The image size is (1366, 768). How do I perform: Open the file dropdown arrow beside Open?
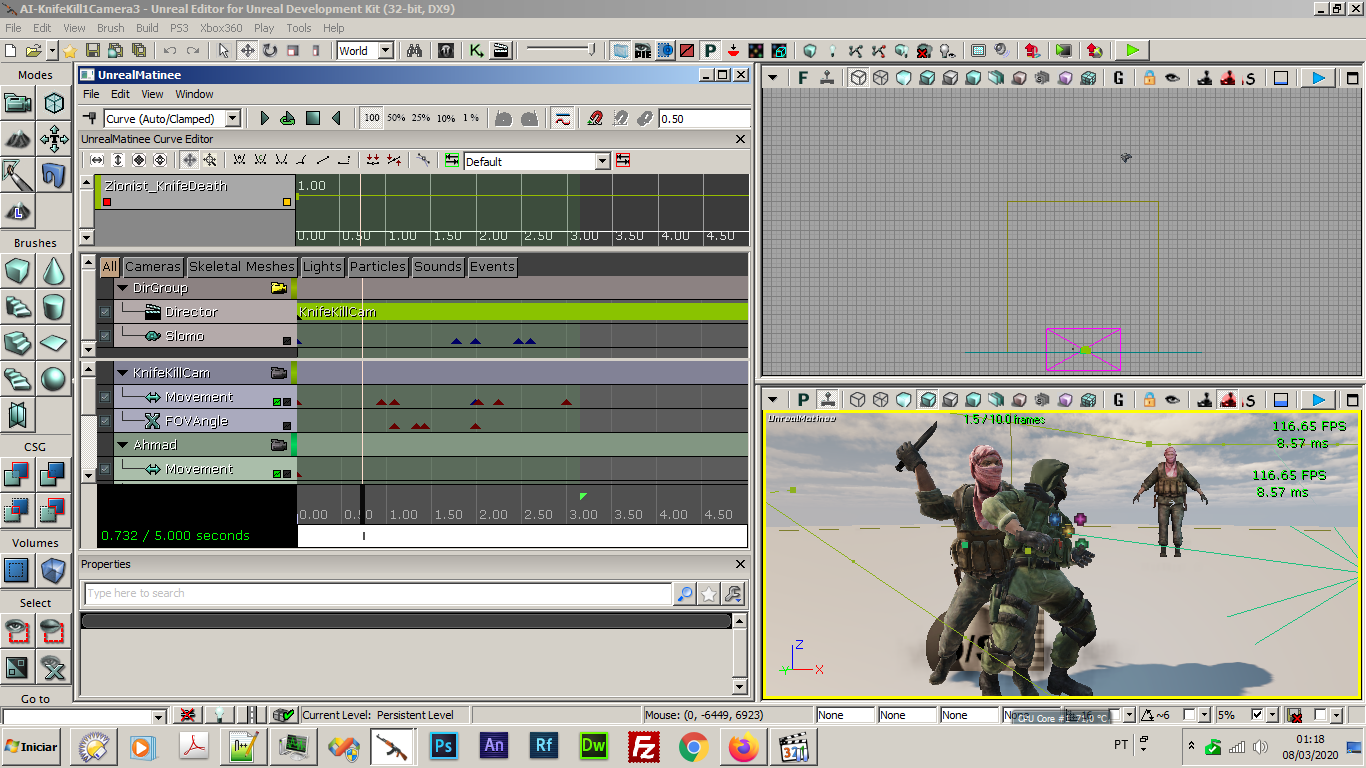click(50, 50)
